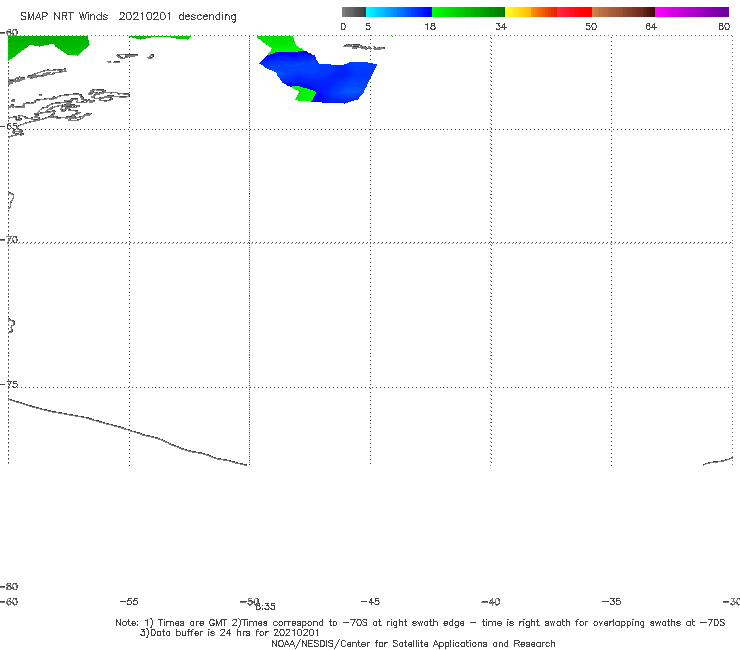Click the color bar label 34
The image size is (740, 650).
pos(501,26)
